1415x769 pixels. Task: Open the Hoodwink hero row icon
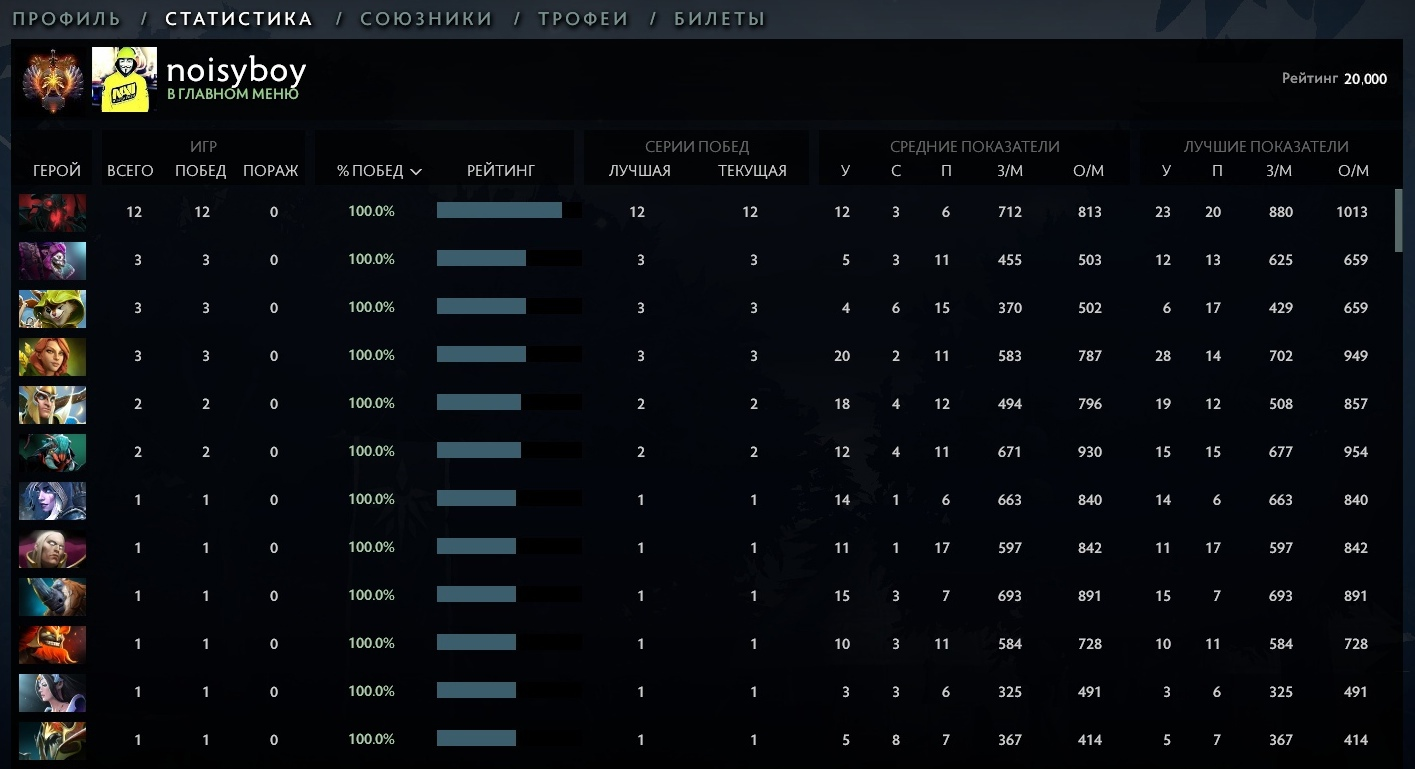pos(52,308)
